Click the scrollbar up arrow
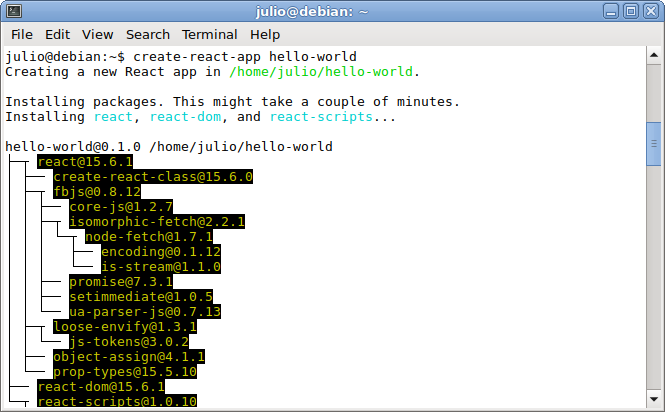Screen dimensions: 665x412 [654, 55]
